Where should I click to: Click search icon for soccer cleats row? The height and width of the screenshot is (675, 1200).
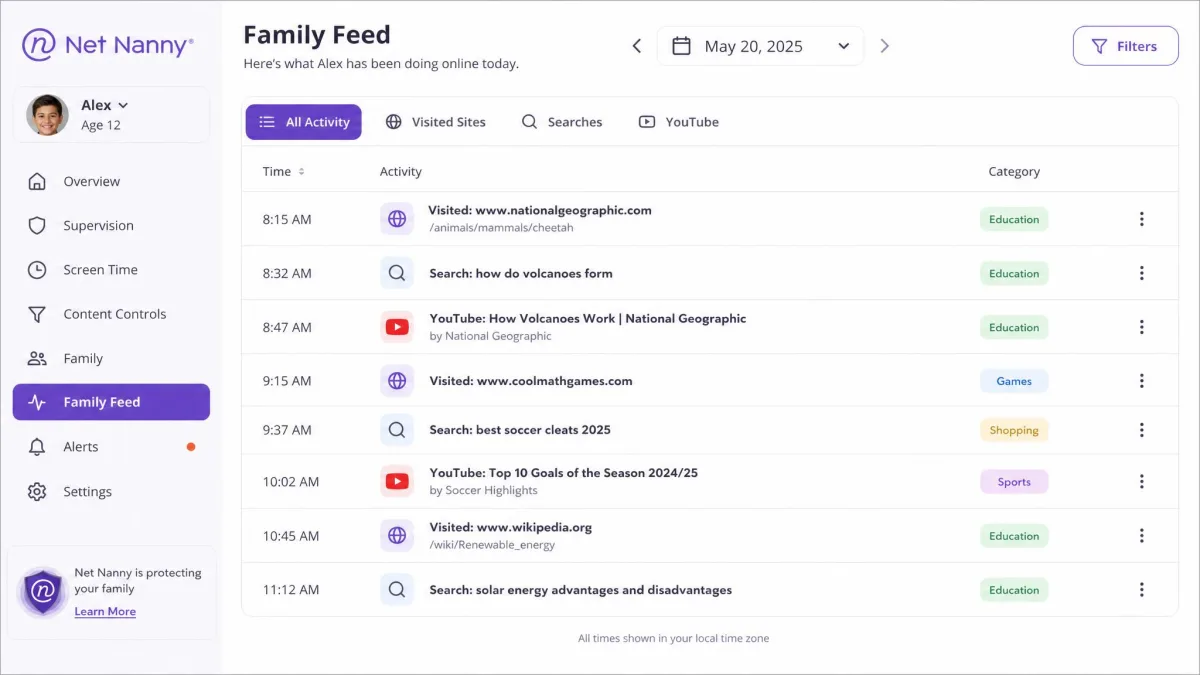point(397,430)
